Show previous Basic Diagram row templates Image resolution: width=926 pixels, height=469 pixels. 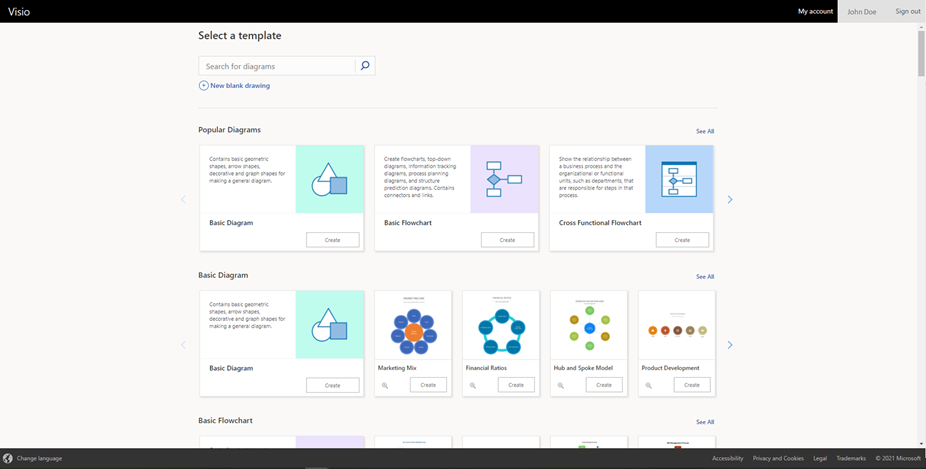tap(183, 345)
